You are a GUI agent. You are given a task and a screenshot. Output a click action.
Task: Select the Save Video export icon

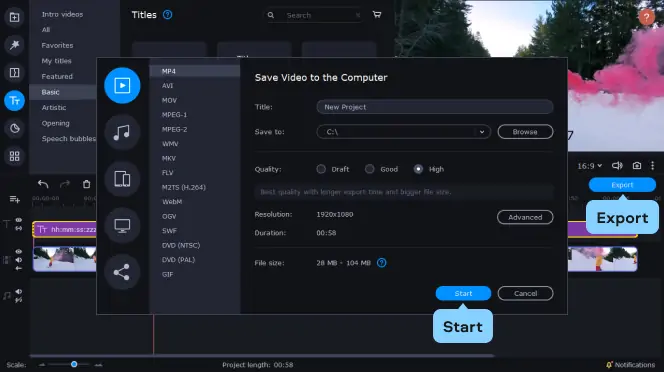[x=122, y=86]
